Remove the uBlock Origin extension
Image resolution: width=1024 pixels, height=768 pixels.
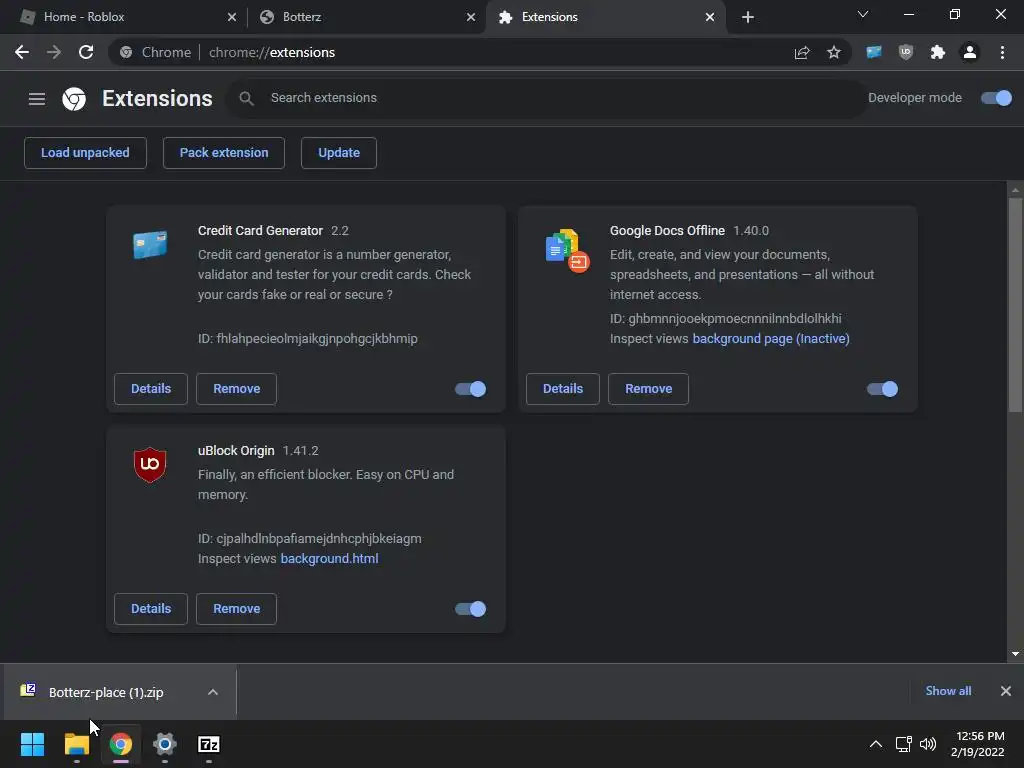236,609
